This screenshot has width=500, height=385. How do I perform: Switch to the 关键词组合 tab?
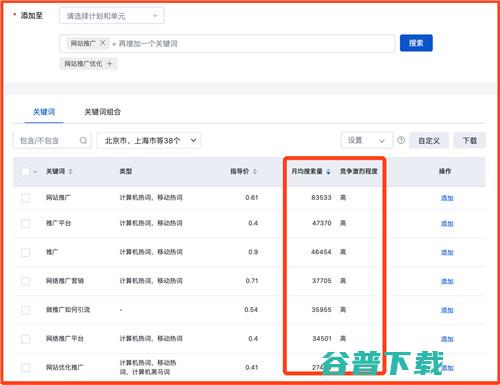tap(102, 112)
